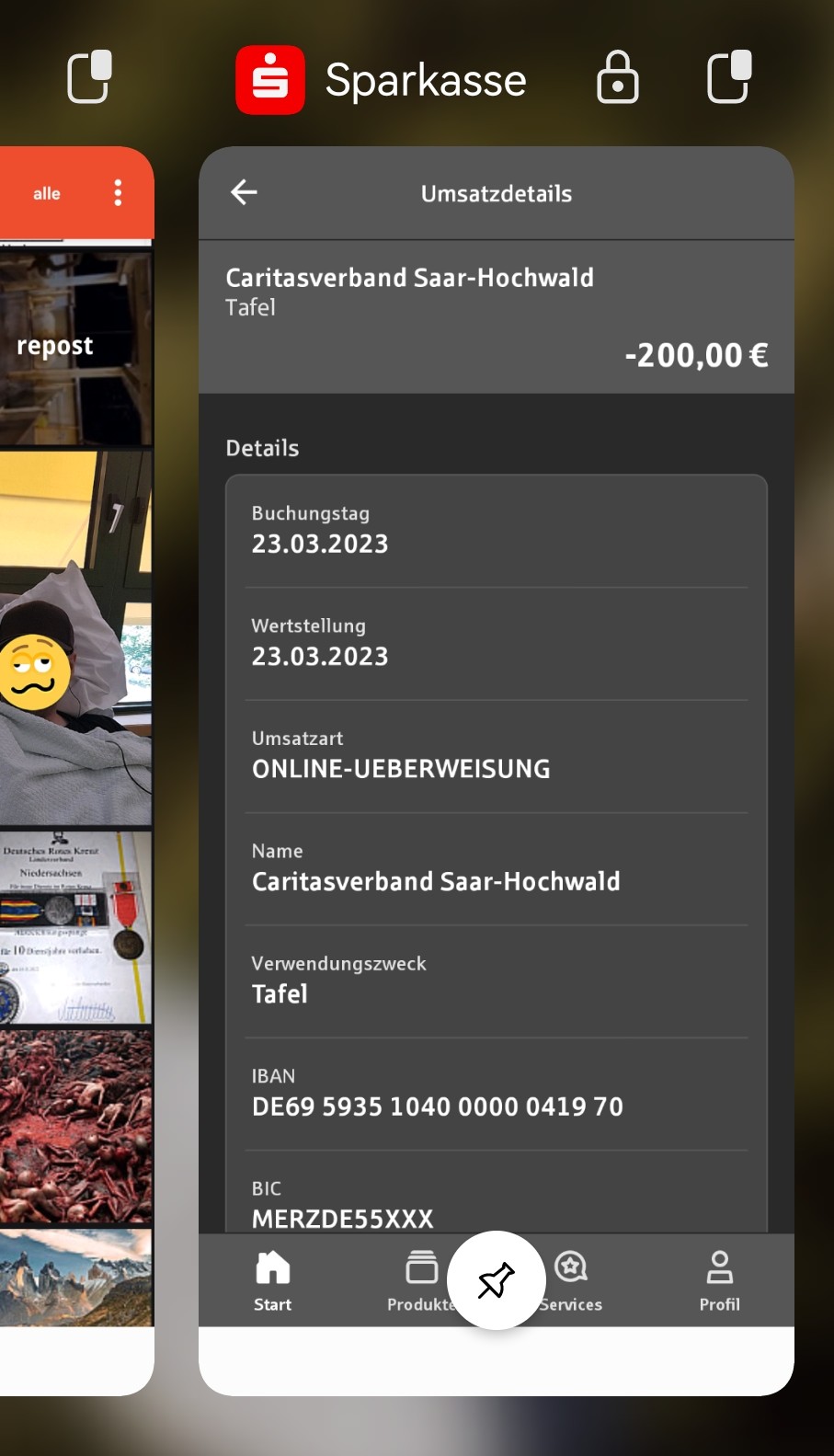Select the IBAN value DE69 5935 1040
Viewport: 834px width, 1456px height.
438,1106
